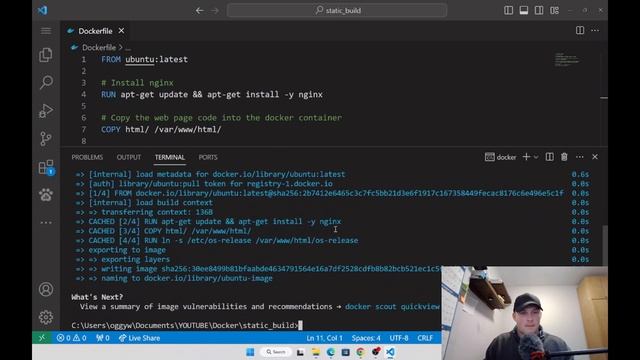
Task: Select the Dockerfile editor tab
Action: click(96, 31)
